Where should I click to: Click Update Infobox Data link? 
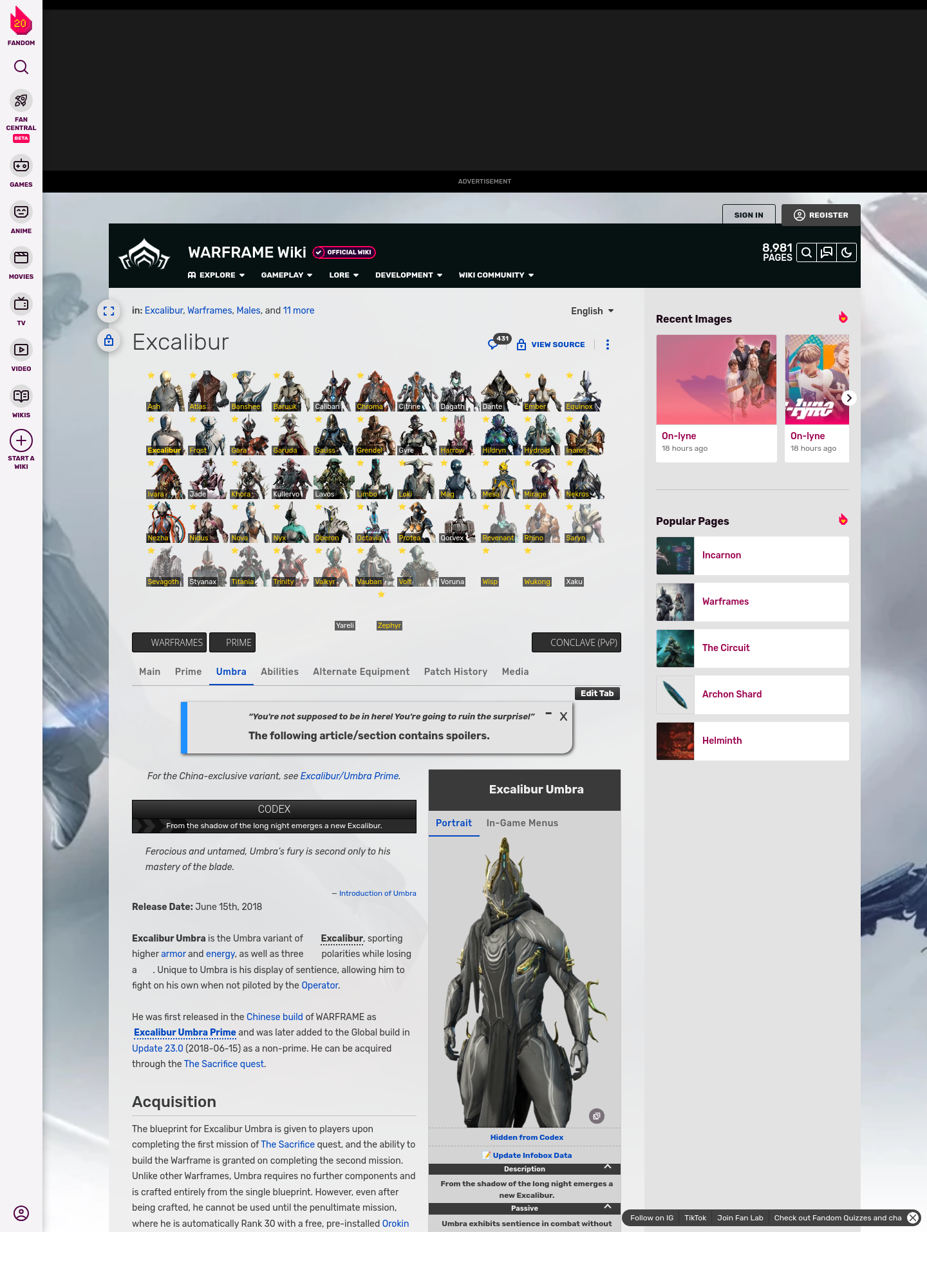pos(532,1155)
